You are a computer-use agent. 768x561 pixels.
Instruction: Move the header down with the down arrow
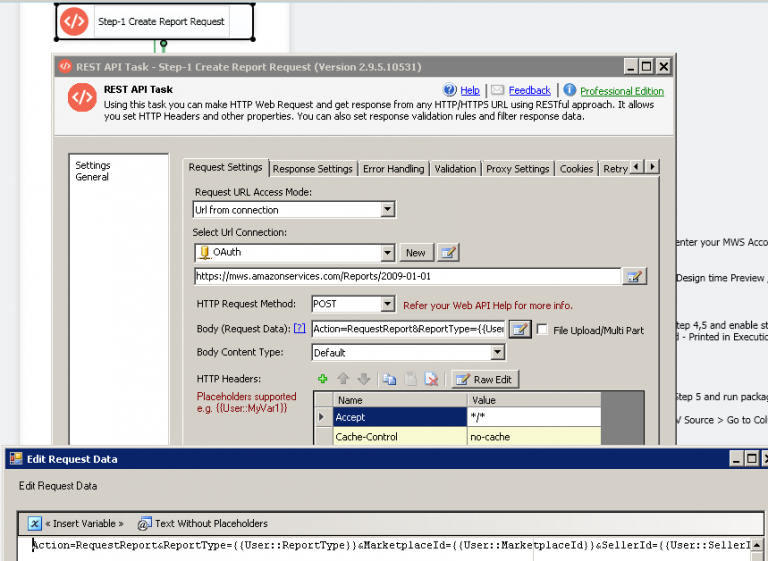tap(363, 379)
